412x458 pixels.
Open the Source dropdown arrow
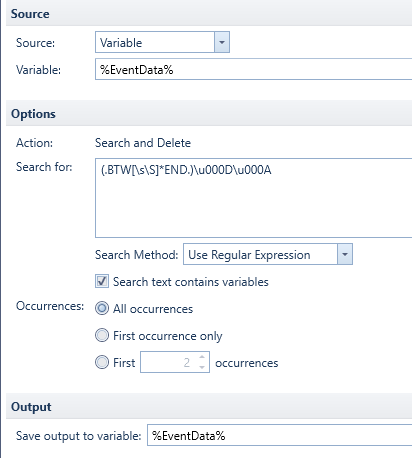(222, 42)
